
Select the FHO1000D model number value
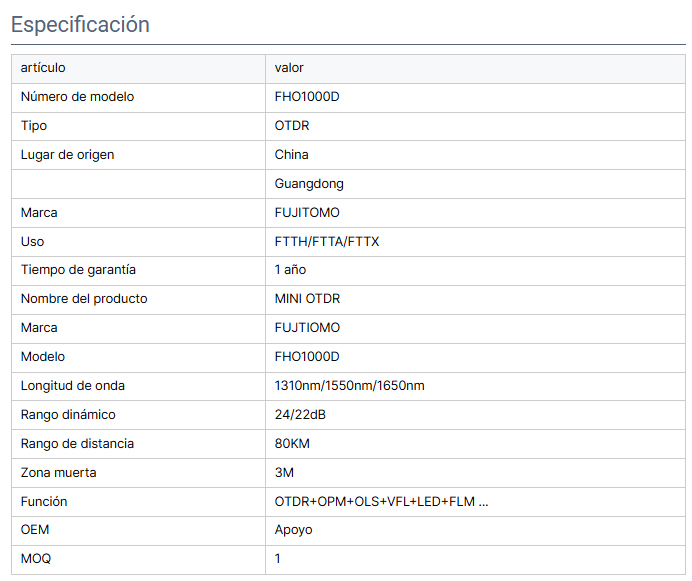click(307, 97)
